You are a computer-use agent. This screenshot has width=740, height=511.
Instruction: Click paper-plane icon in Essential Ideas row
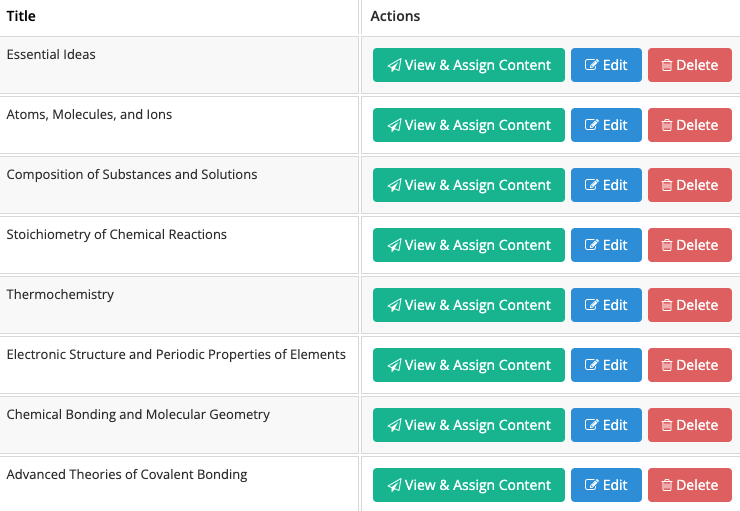click(x=395, y=65)
